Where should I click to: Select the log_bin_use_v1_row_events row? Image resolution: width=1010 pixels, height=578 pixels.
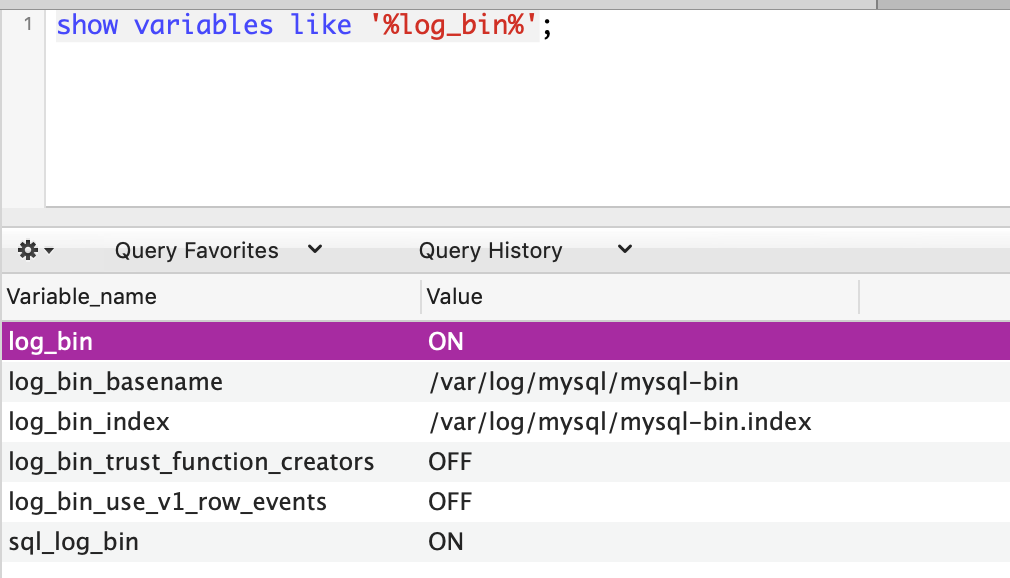point(506,501)
